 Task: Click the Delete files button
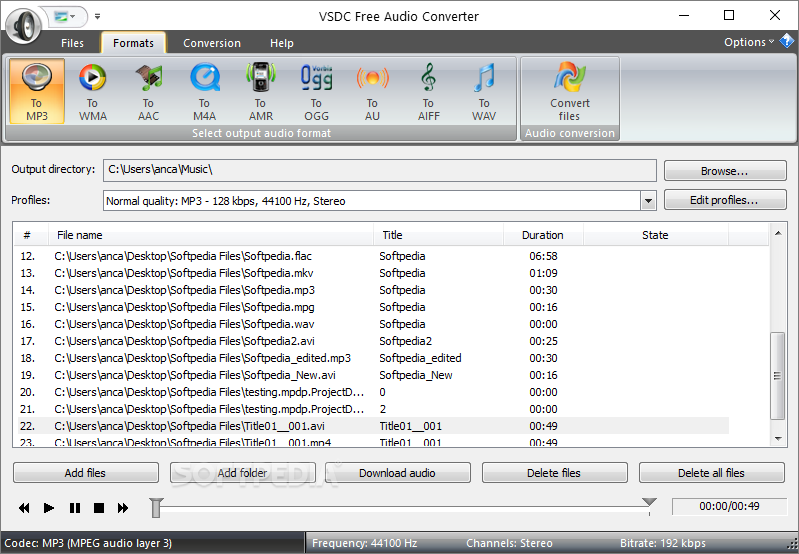[x=554, y=473]
